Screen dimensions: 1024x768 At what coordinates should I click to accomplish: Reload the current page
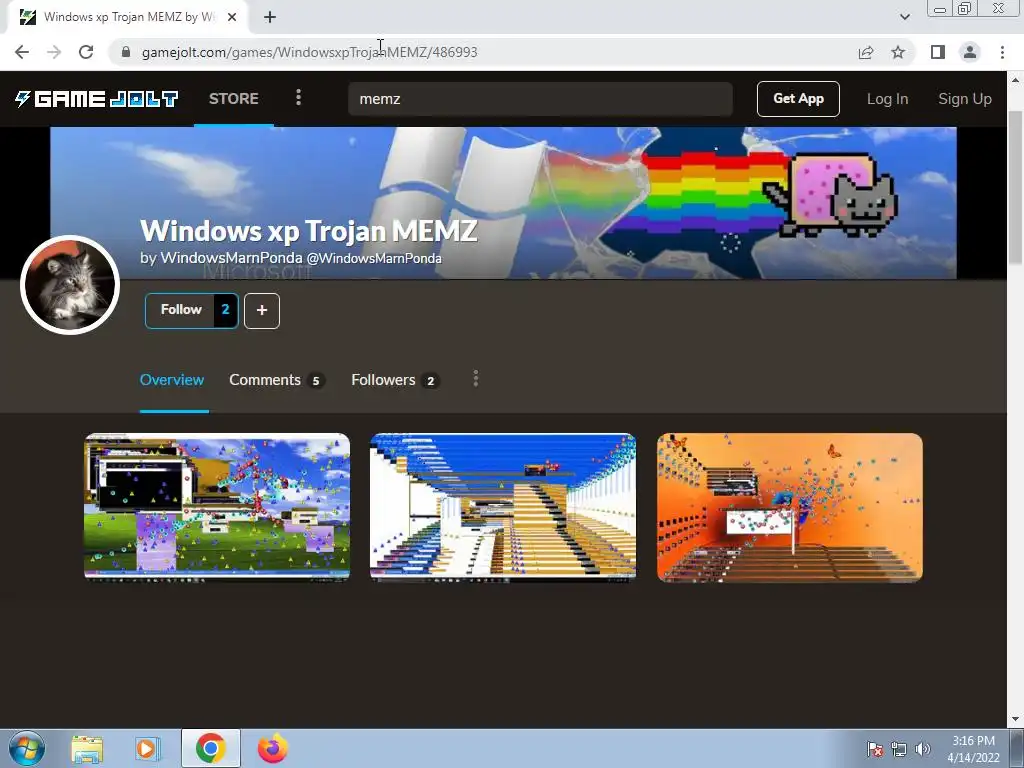point(86,52)
